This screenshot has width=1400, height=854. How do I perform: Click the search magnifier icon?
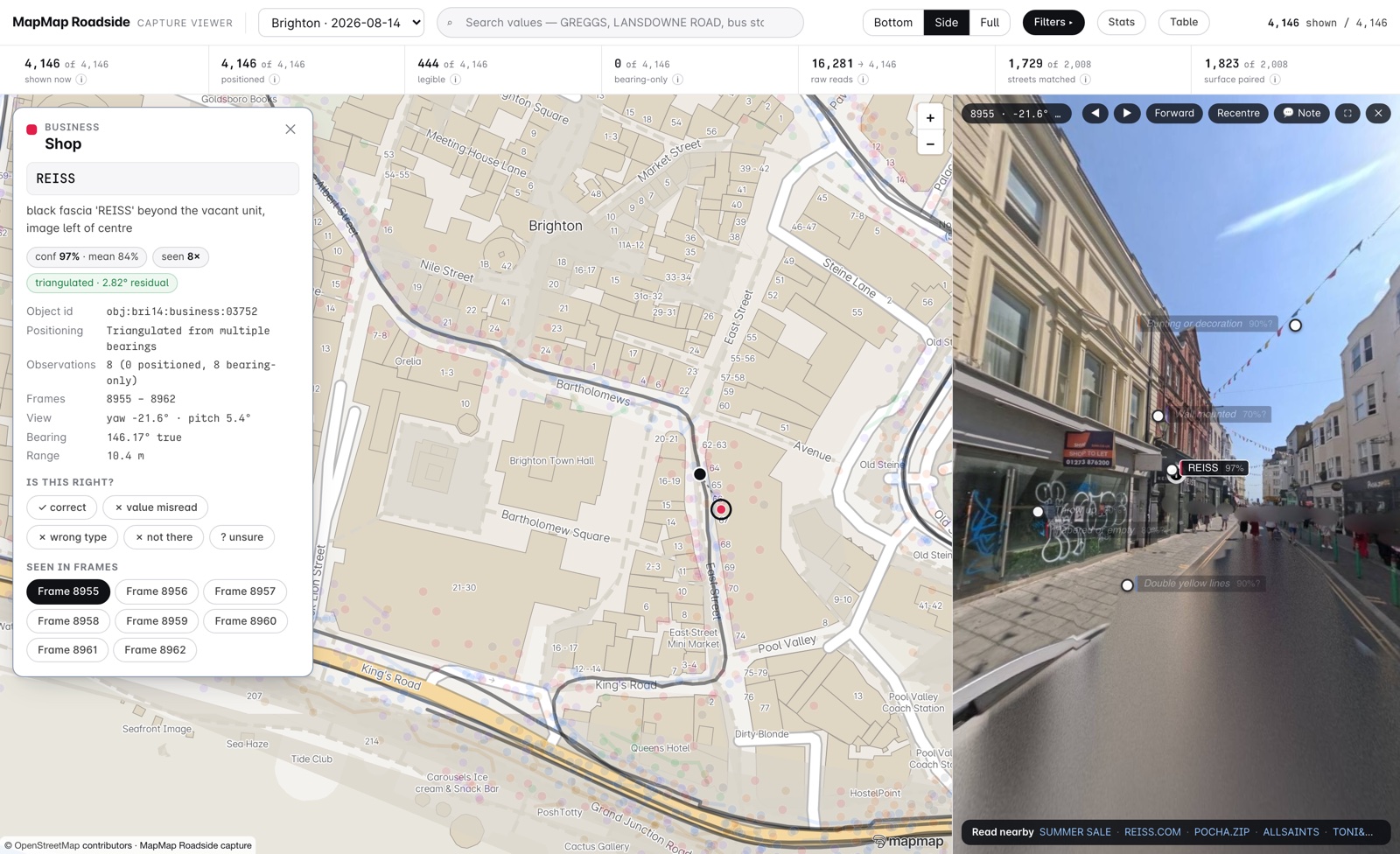point(450,23)
